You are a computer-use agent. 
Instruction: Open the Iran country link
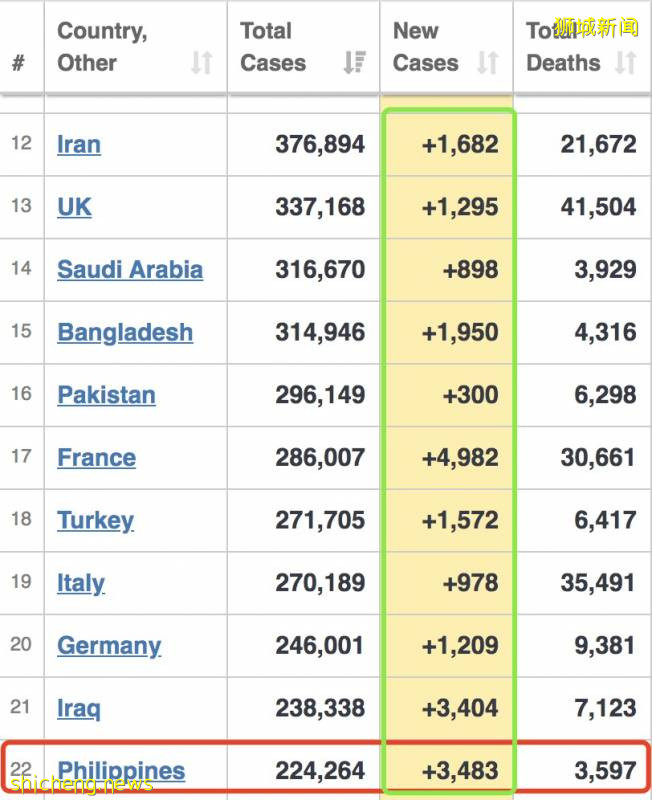(x=79, y=144)
